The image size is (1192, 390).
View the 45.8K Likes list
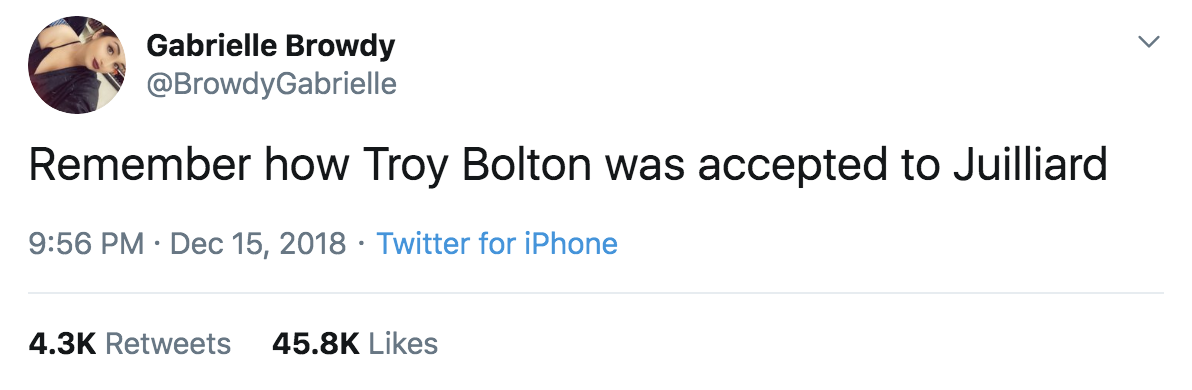(x=355, y=344)
